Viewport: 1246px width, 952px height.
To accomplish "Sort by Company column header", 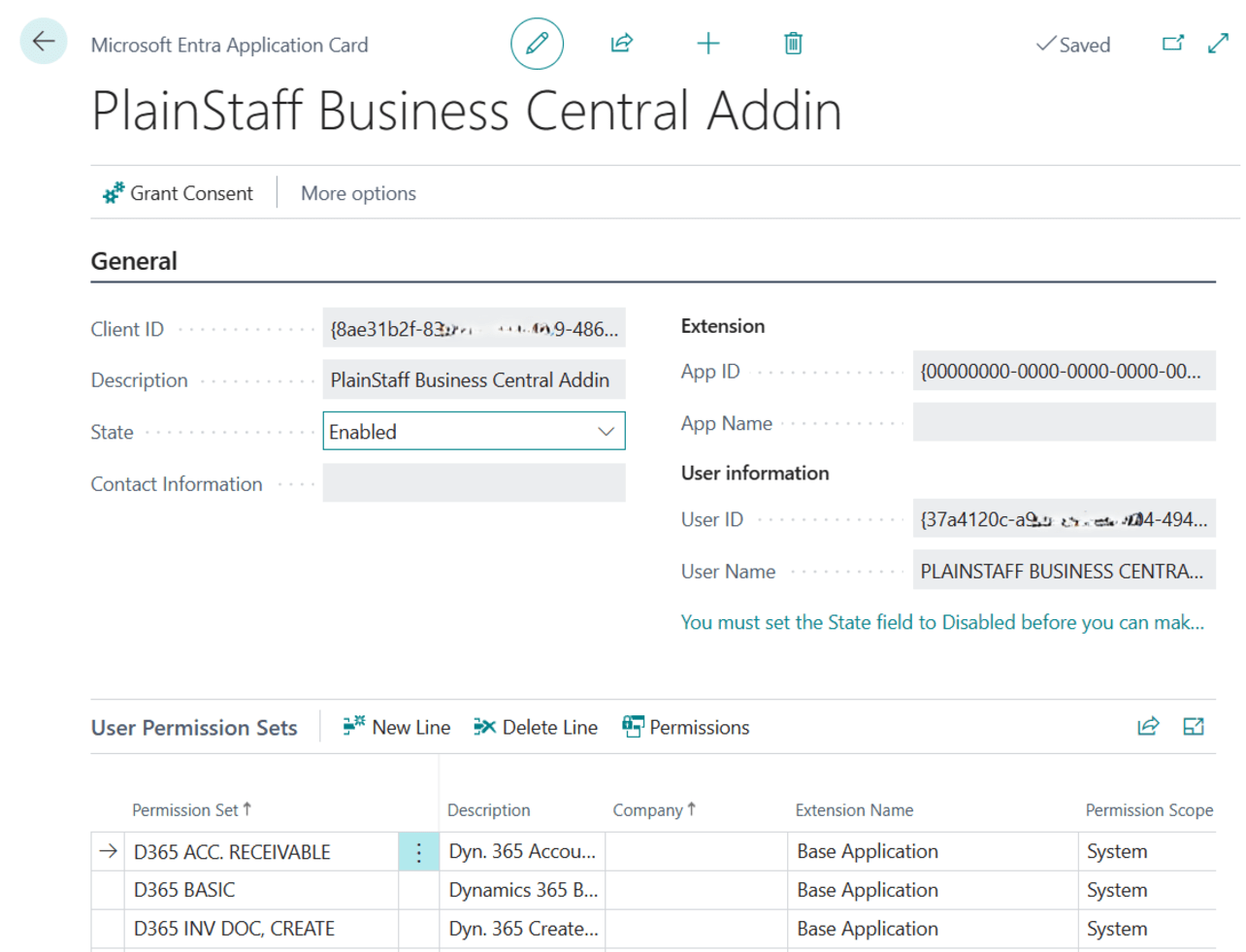I will coord(654,809).
